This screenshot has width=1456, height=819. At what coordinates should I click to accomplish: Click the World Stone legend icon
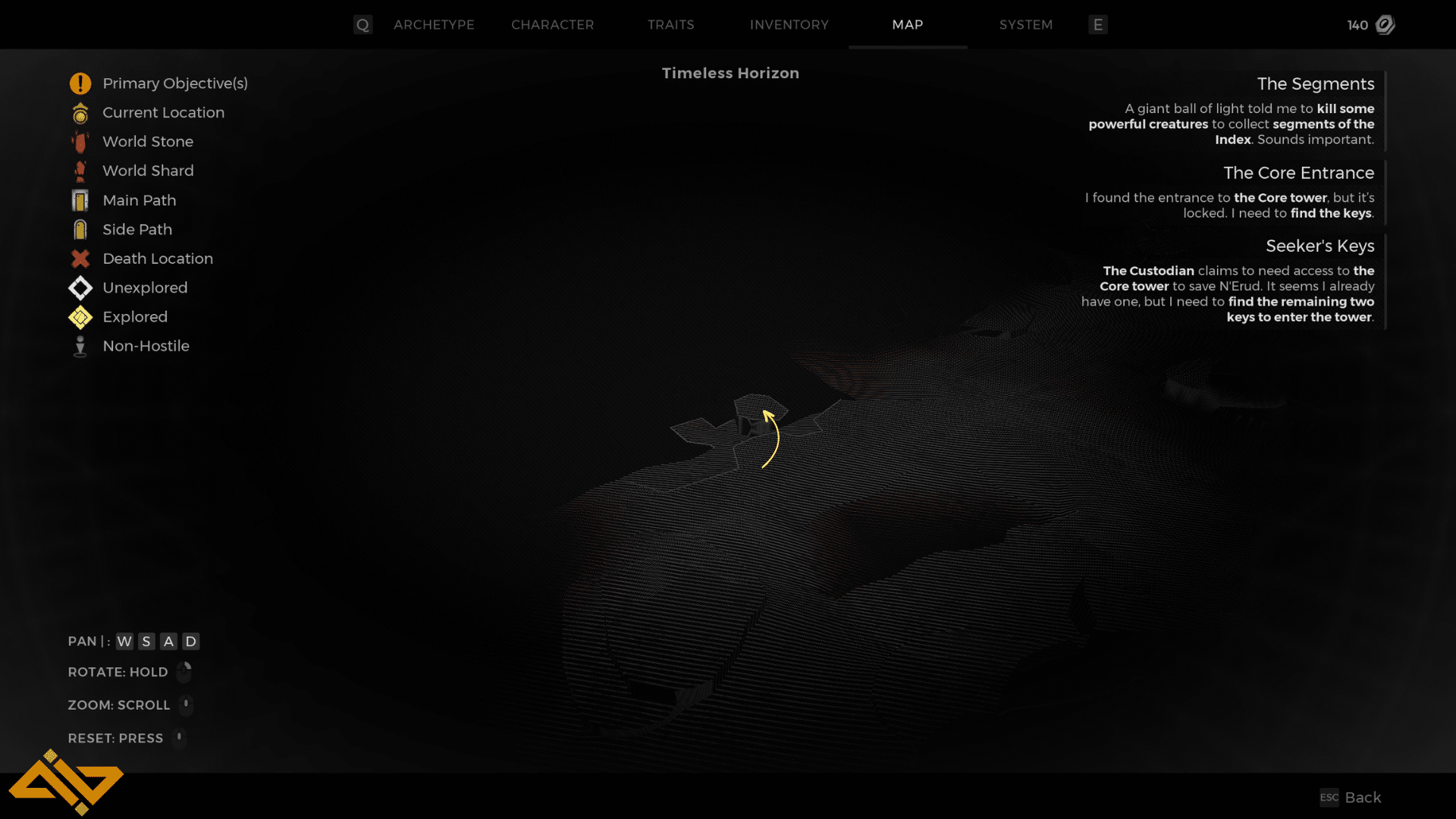pos(80,142)
